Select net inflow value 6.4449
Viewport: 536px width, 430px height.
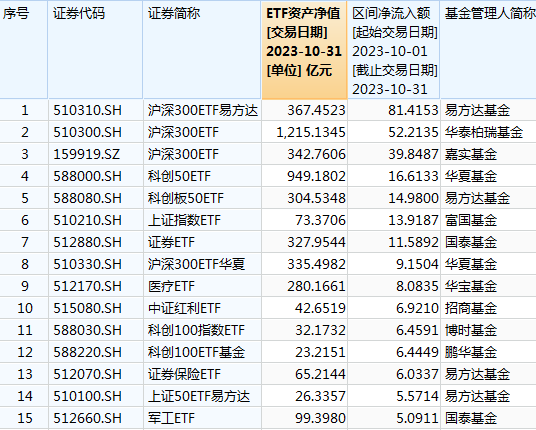(417, 352)
